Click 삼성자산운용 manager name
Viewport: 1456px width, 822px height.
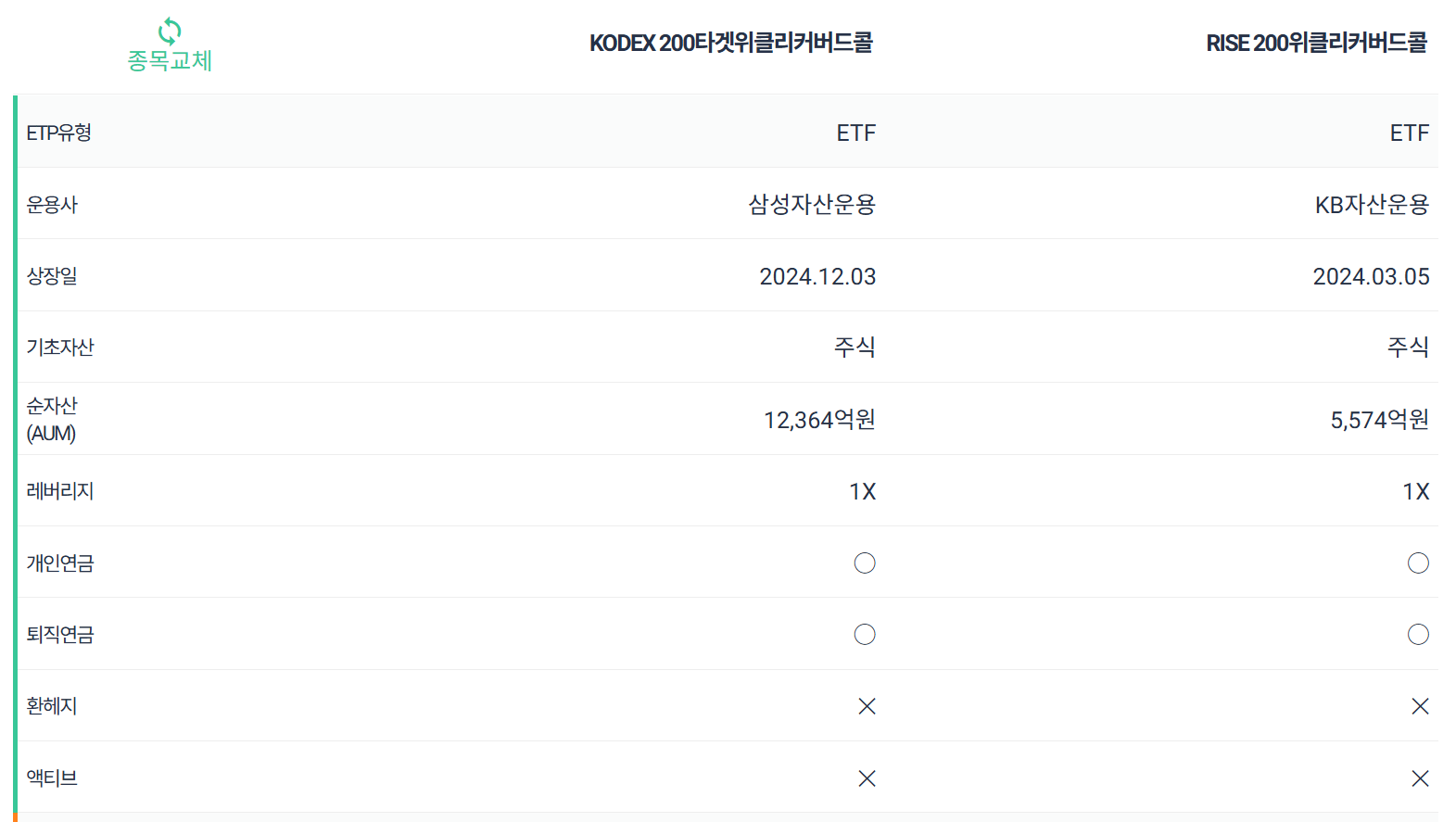(x=812, y=204)
